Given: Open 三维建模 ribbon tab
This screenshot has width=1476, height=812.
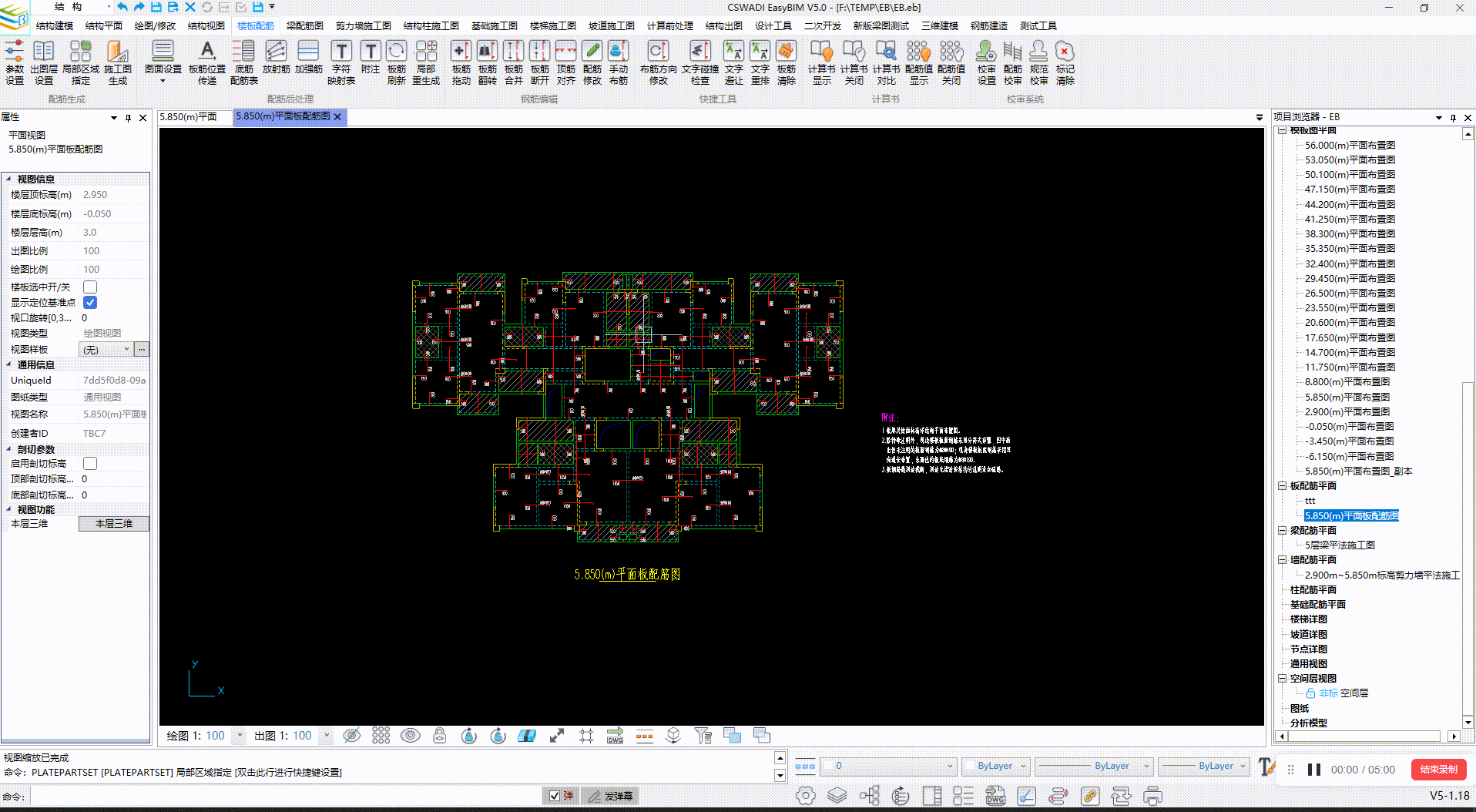Looking at the screenshot, I should tap(940, 26).
